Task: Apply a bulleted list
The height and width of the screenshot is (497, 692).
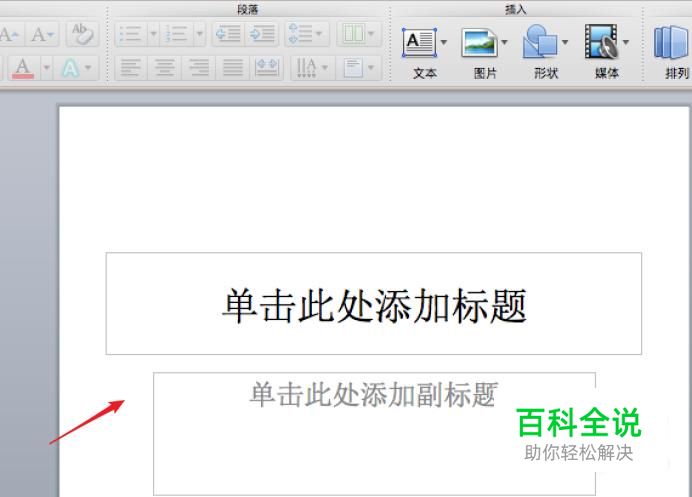Action: coord(131,34)
